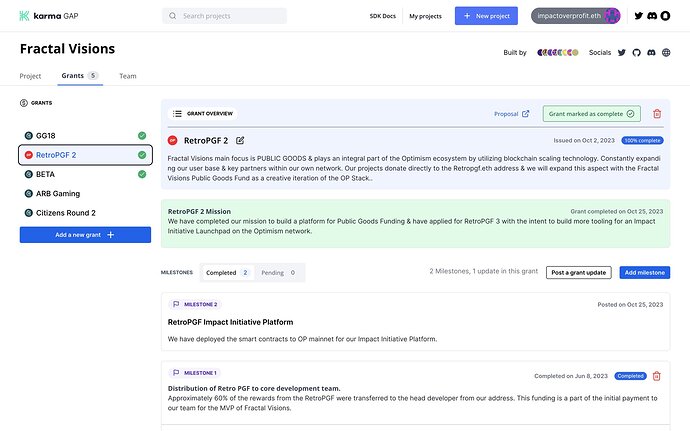The width and height of the screenshot is (690, 431).
Task: Click the edit pencil next to RetroPGF 2
Action: click(240, 140)
